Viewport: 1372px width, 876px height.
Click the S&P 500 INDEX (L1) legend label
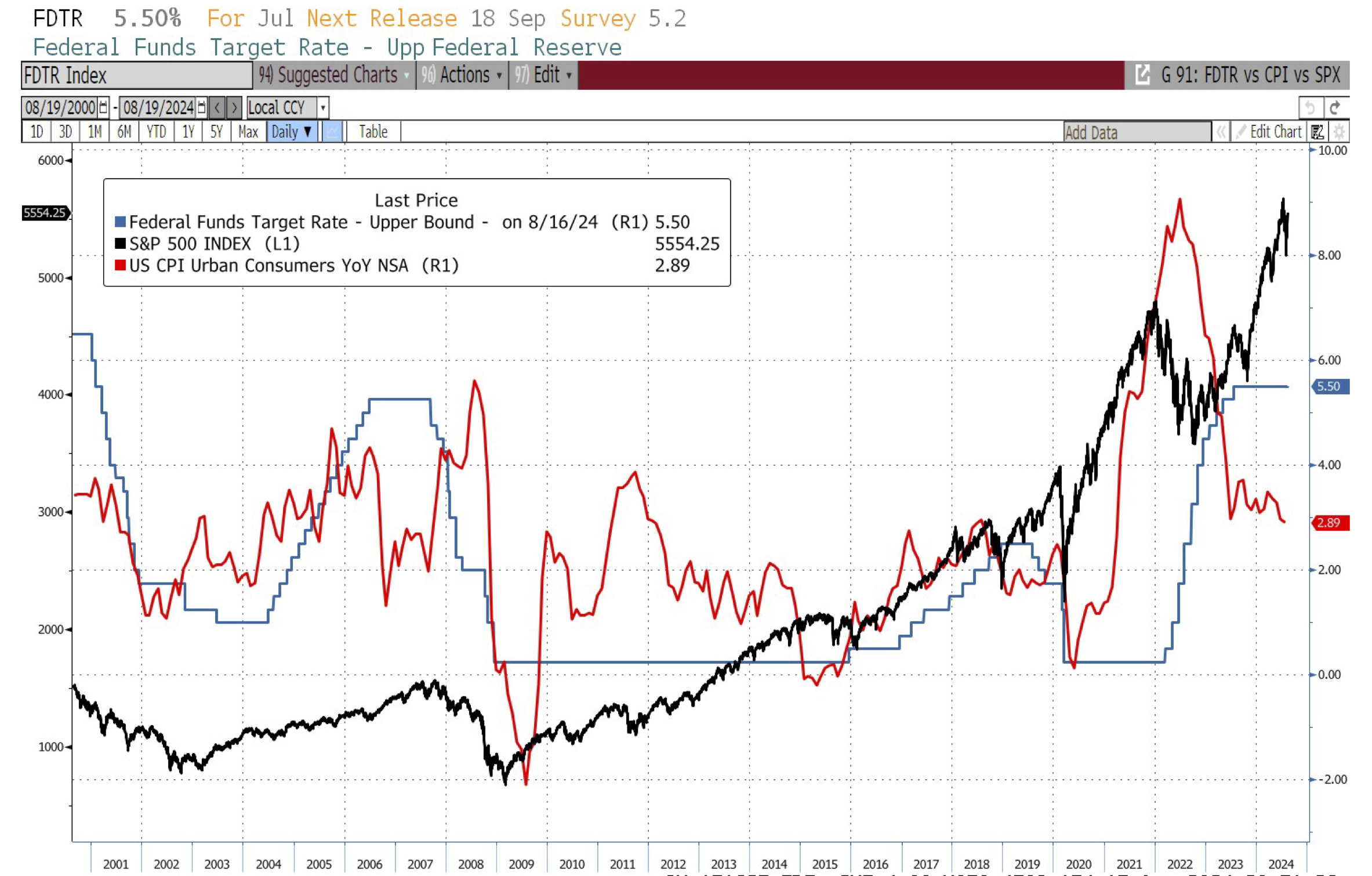215,244
